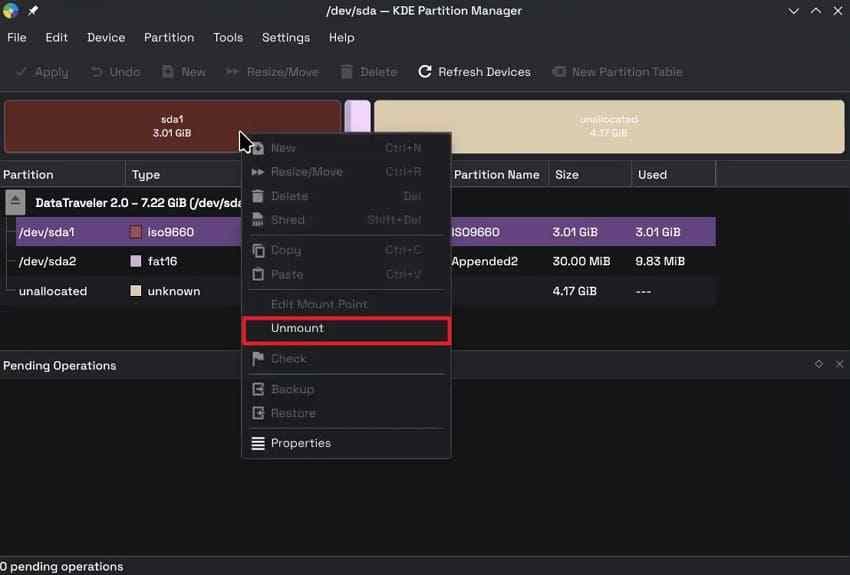This screenshot has height=575, width=850.
Task: Open the Partition menu
Action: 169,38
